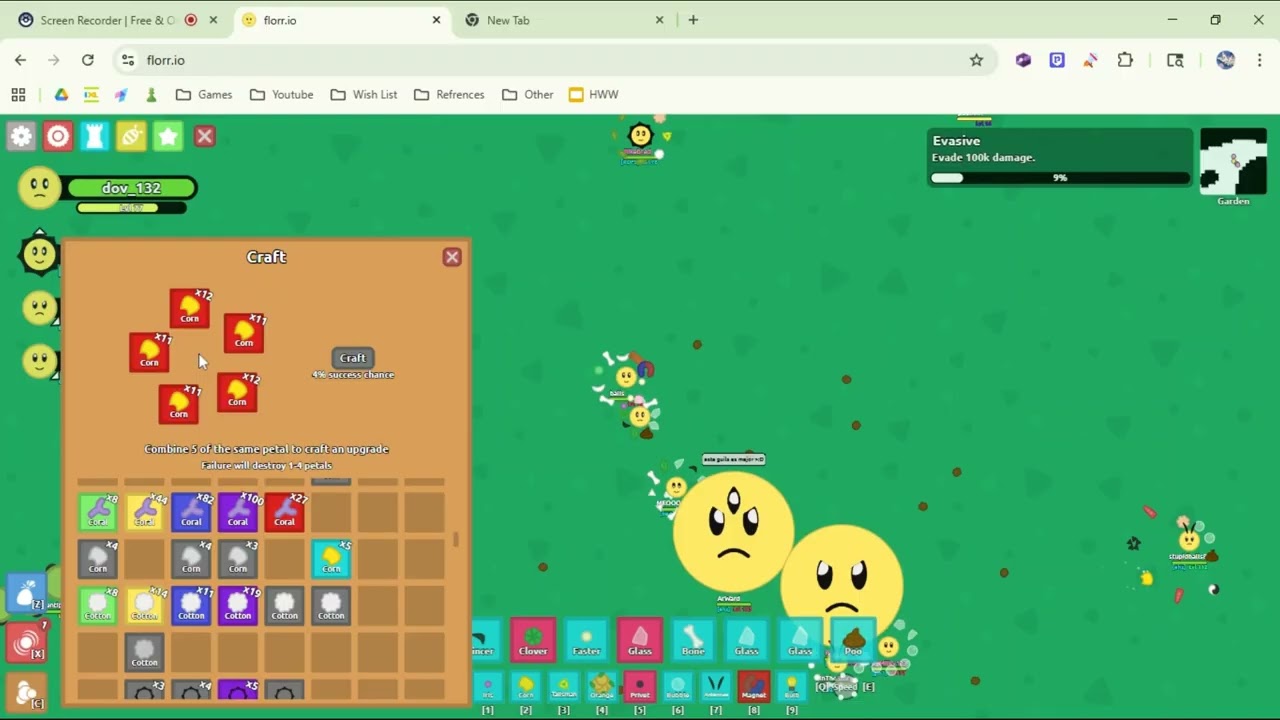The width and height of the screenshot is (1280, 720).
Task: Click the red swirl icon labeled X
Action: 27,641
